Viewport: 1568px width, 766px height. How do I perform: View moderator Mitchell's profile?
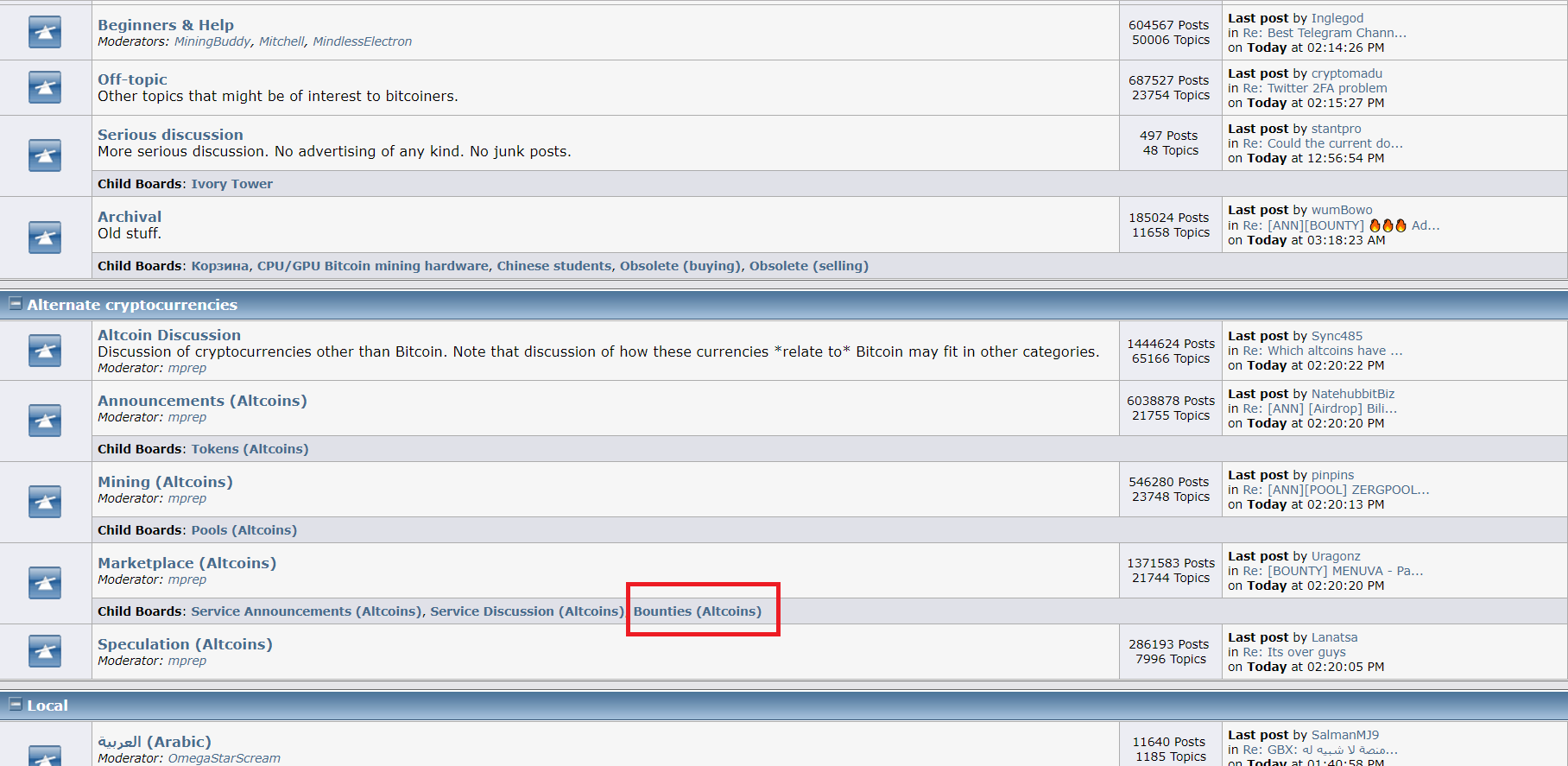tap(281, 41)
